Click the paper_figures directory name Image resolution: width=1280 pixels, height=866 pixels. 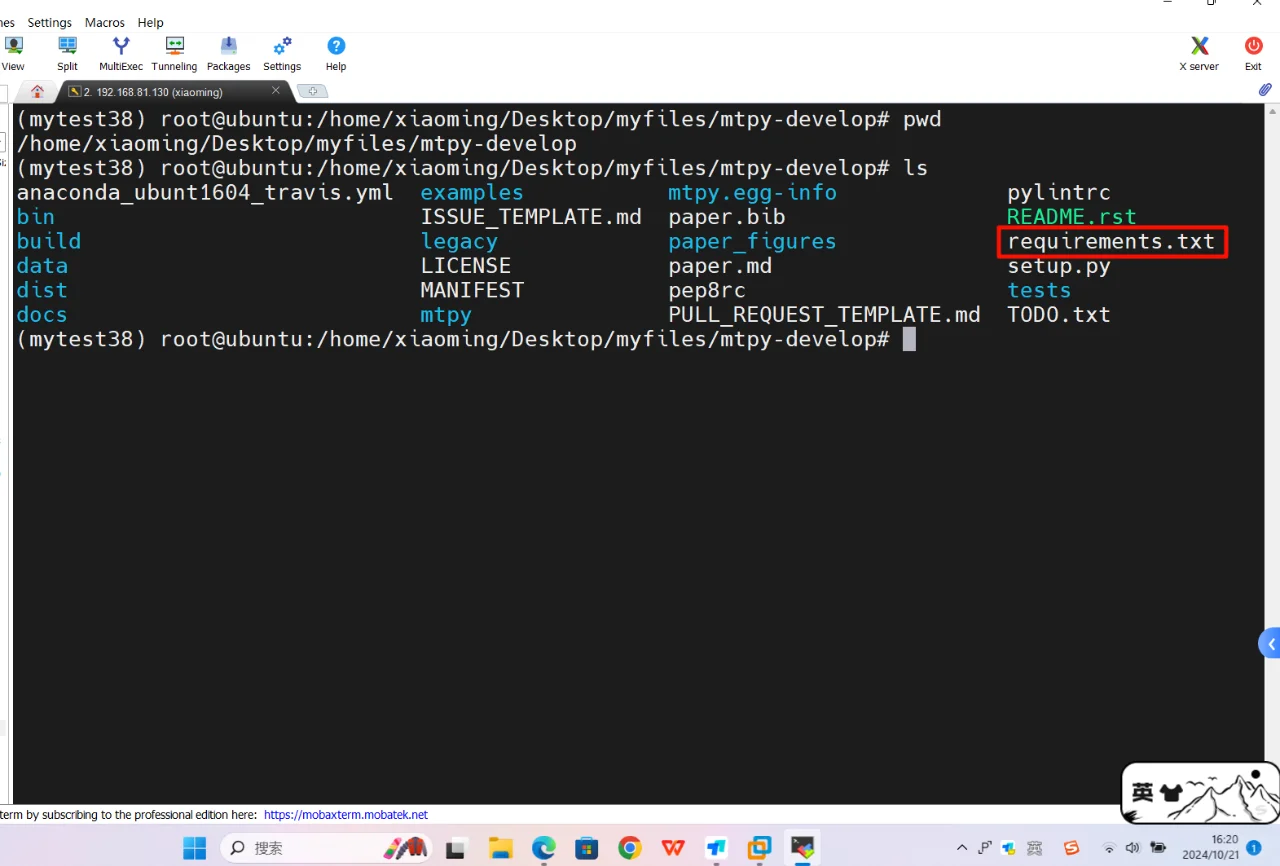tap(753, 242)
